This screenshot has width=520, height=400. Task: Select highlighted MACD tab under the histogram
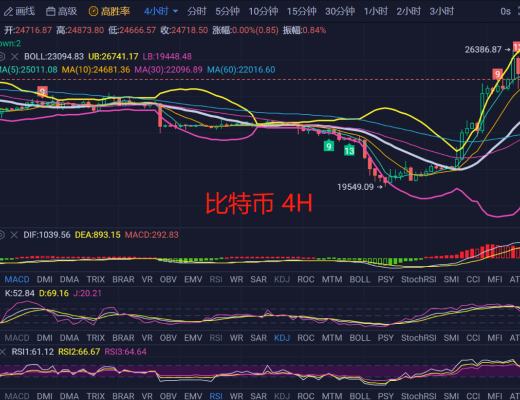click(x=17, y=279)
